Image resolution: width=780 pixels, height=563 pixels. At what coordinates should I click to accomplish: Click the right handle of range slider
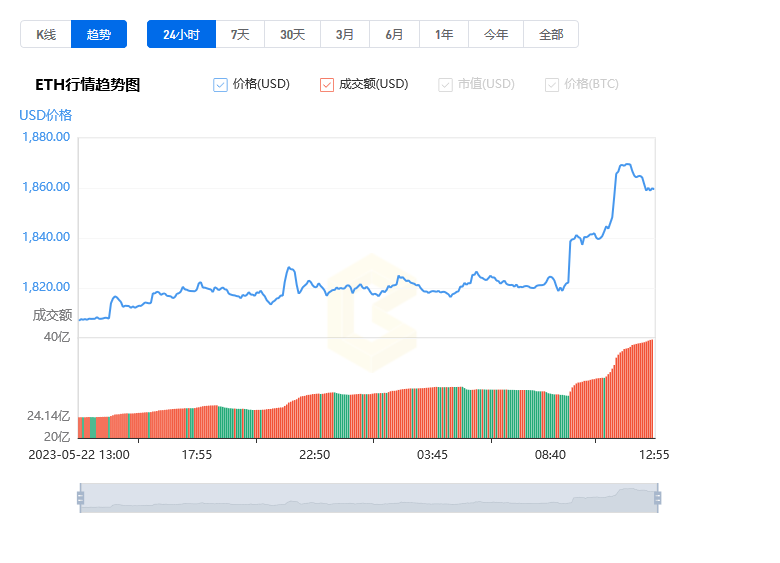click(x=657, y=497)
